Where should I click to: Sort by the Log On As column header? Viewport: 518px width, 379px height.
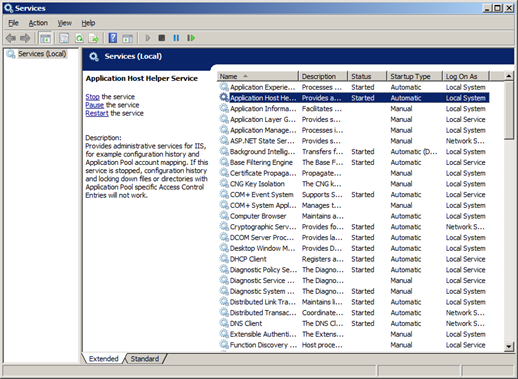click(x=466, y=76)
